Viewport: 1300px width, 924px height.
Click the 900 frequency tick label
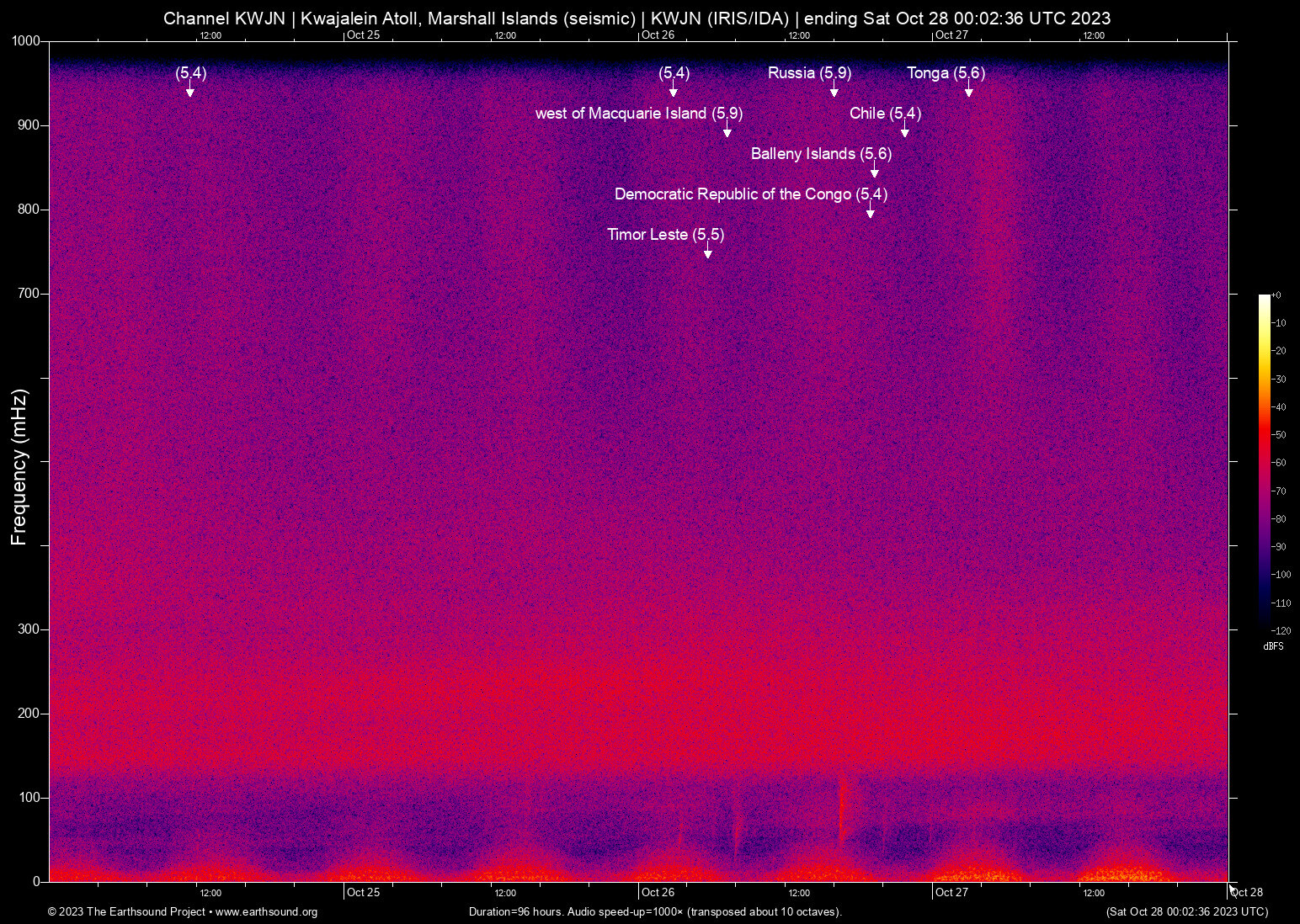coord(29,125)
